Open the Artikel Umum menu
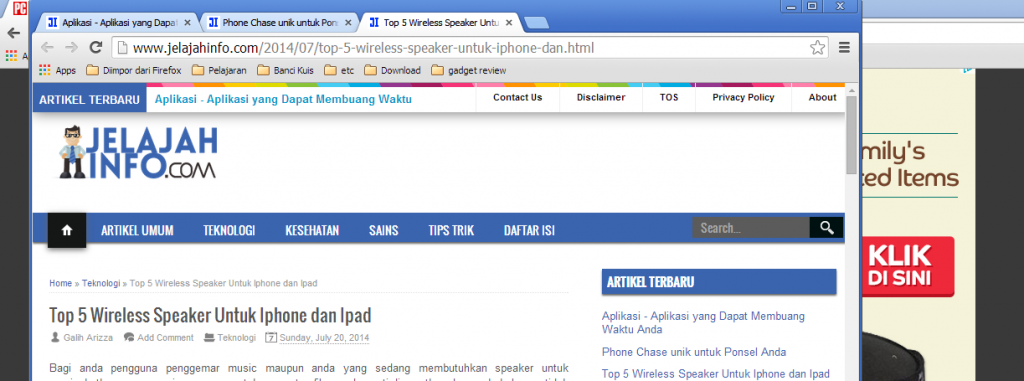 [x=137, y=230]
